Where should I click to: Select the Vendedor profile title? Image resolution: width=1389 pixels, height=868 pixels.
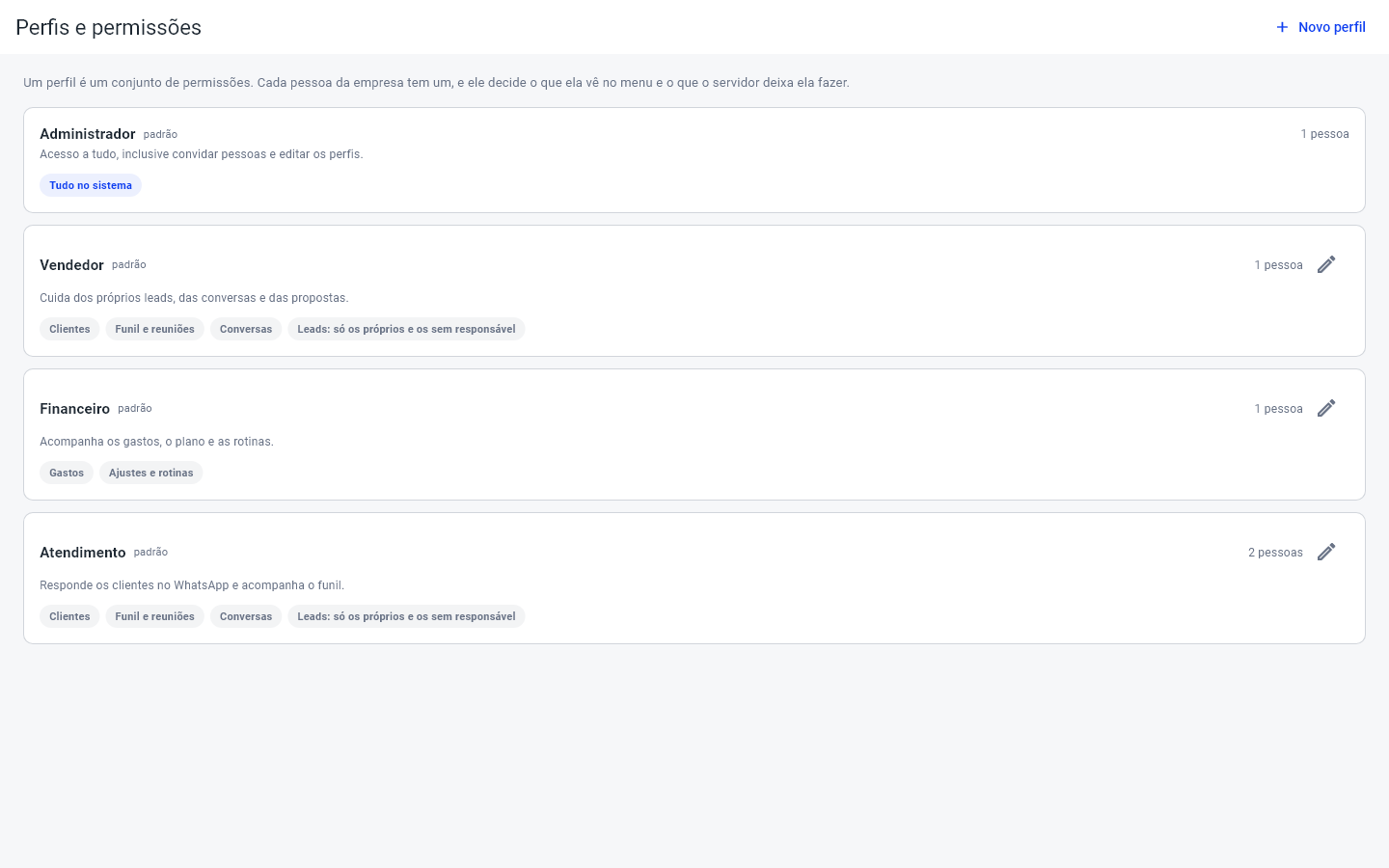tap(71, 265)
